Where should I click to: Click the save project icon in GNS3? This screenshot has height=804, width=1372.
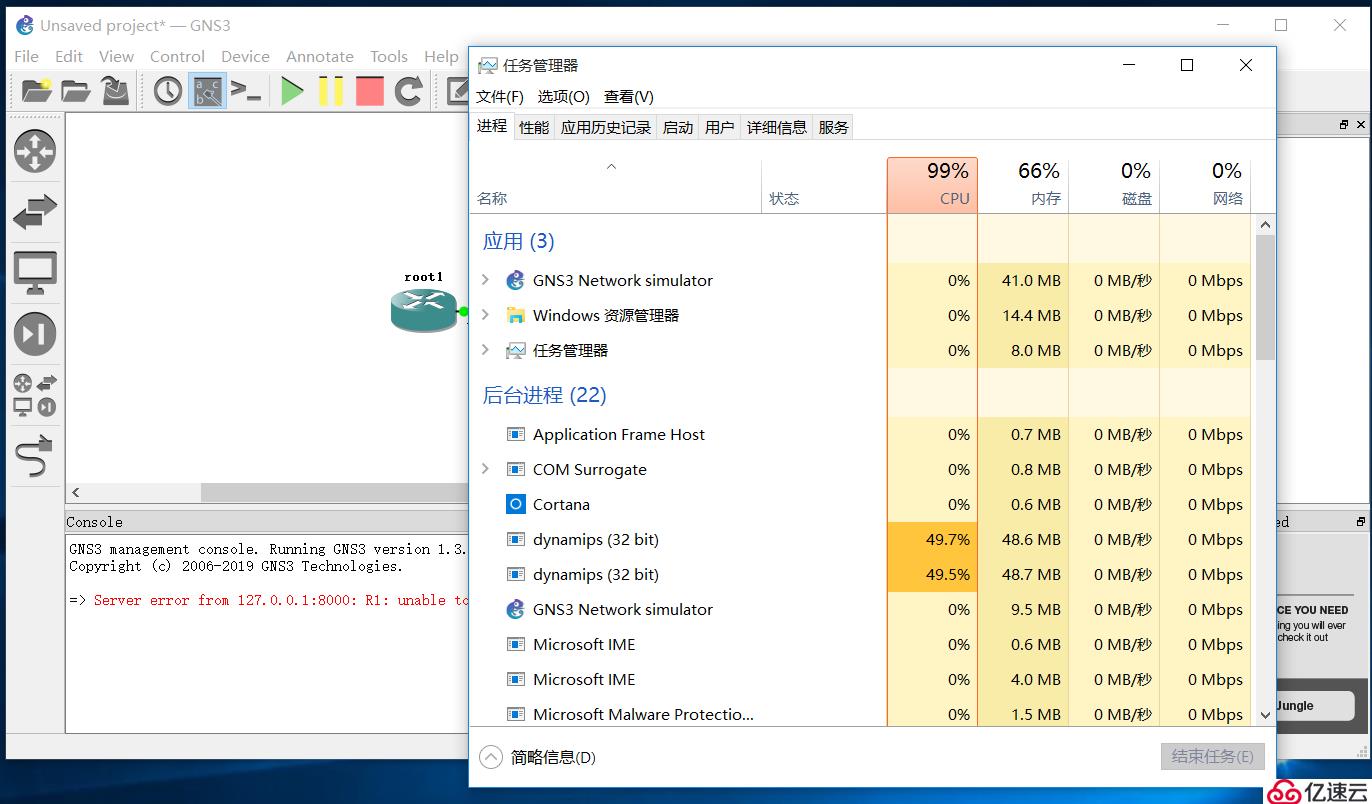116,91
